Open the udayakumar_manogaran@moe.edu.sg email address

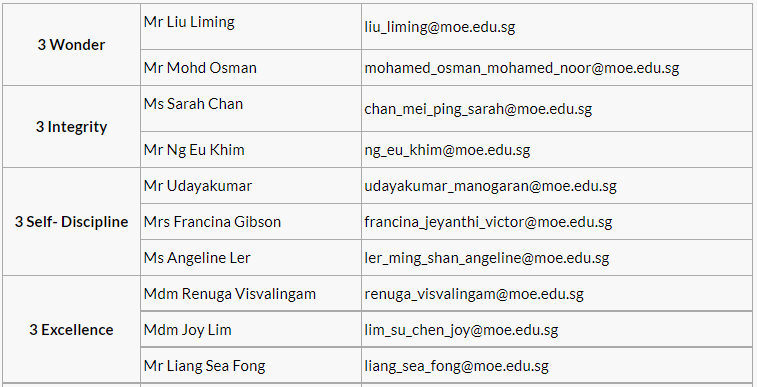coord(491,186)
